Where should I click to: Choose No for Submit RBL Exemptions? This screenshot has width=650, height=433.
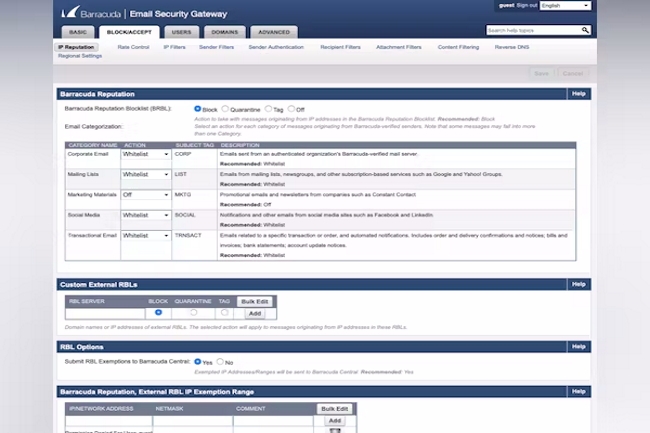(220, 362)
